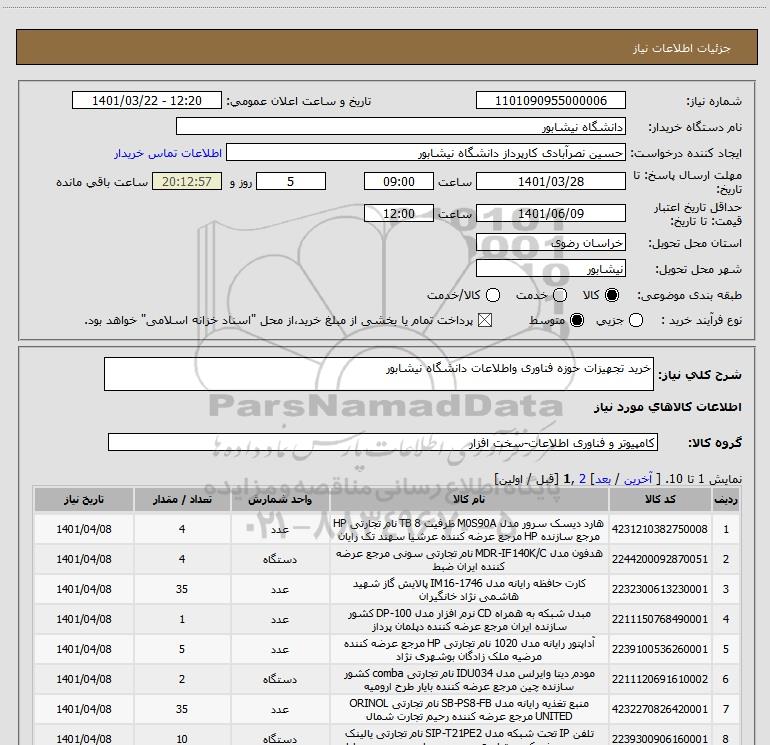Select the جزیی purchase type radio
This screenshot has height=745, width=770.
636,320
